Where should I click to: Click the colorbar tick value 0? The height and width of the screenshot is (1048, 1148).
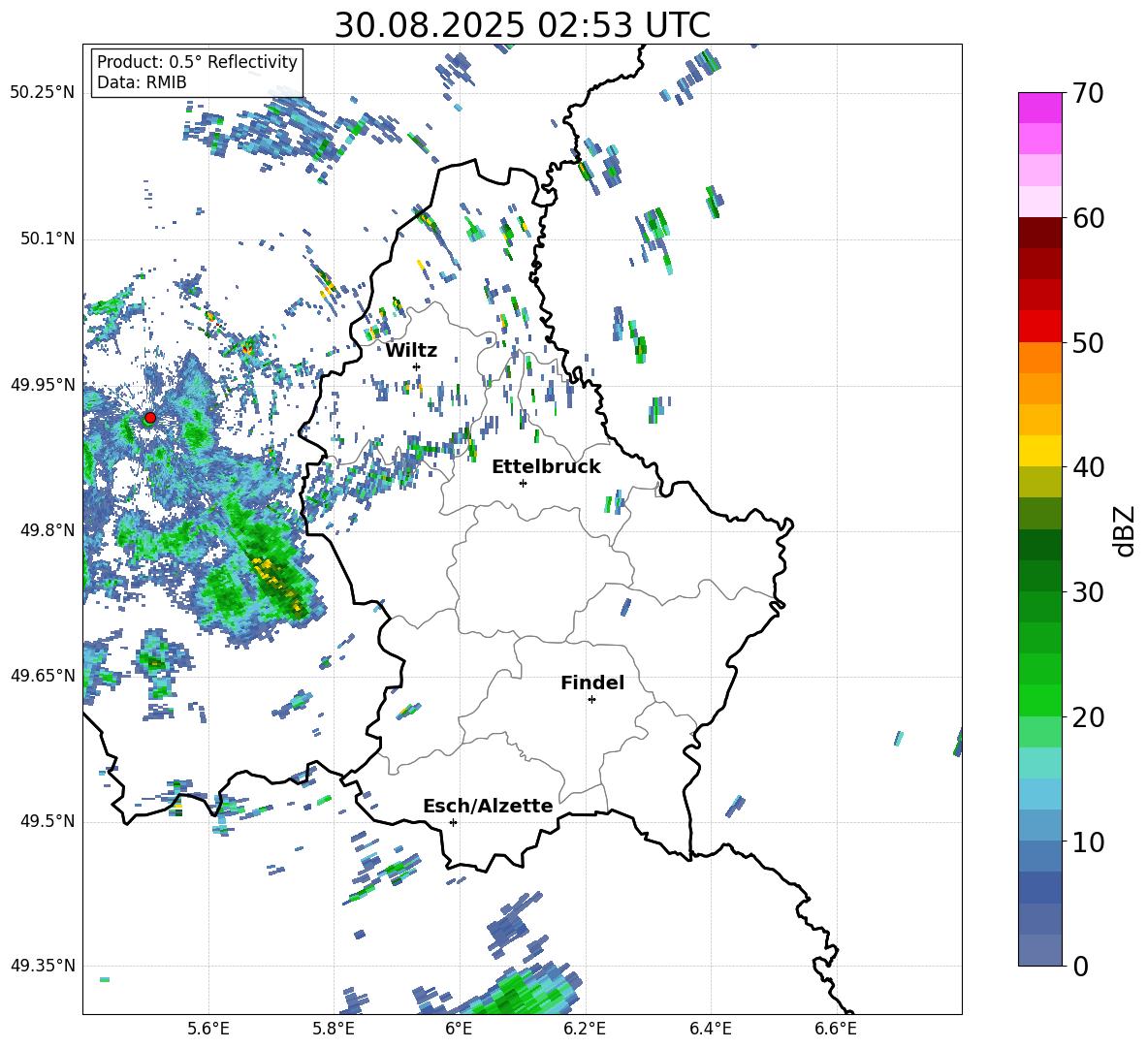click(x=1080, y=966)
